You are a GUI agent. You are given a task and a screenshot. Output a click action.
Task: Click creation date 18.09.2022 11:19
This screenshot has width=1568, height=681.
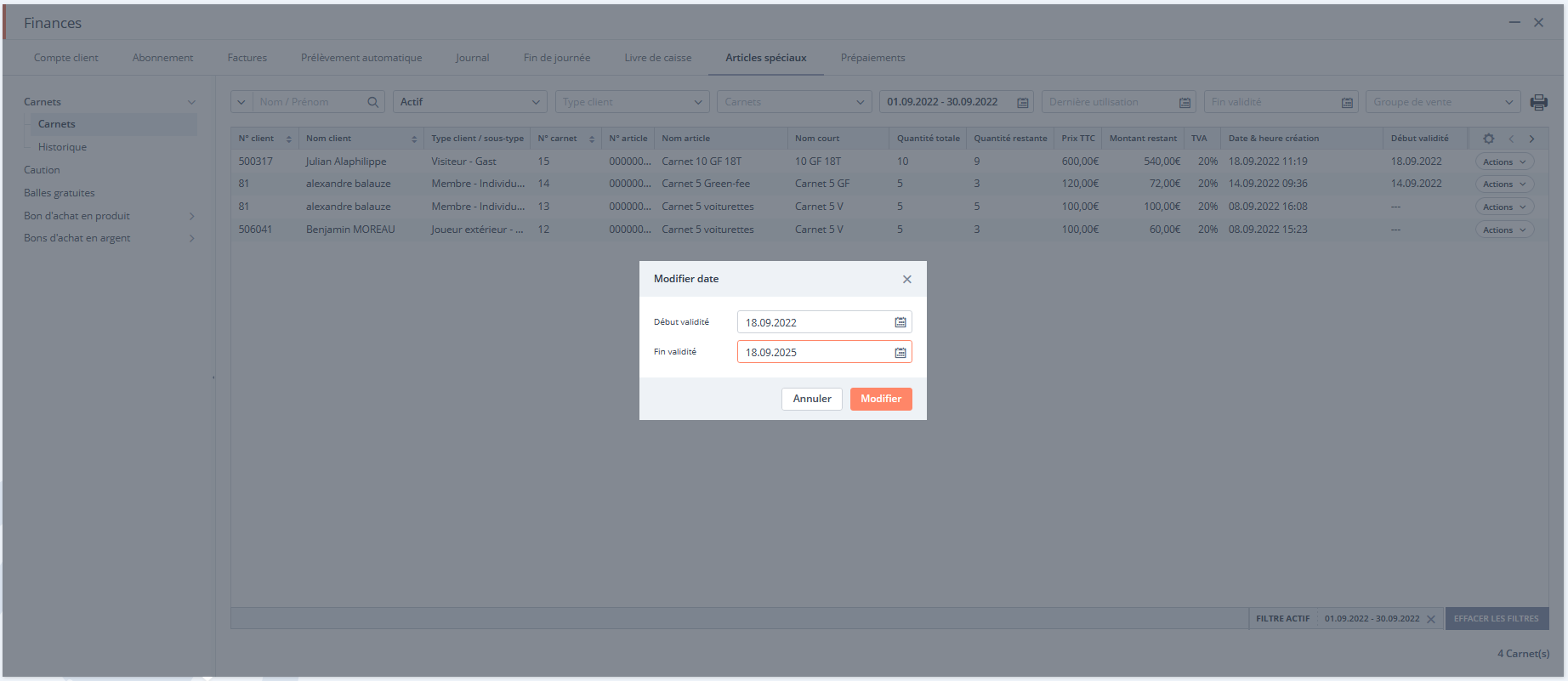pyautogui.click(x=1268, y=162)
